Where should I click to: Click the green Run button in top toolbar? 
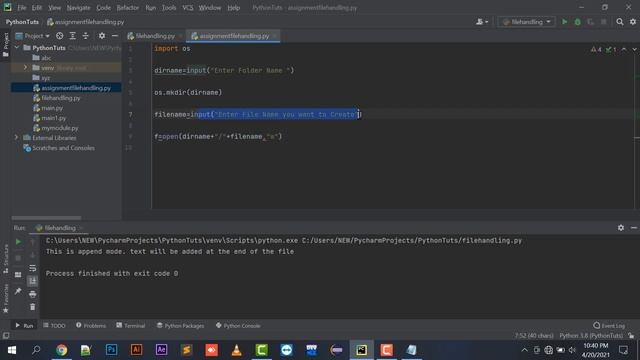[x=564, y=22]
